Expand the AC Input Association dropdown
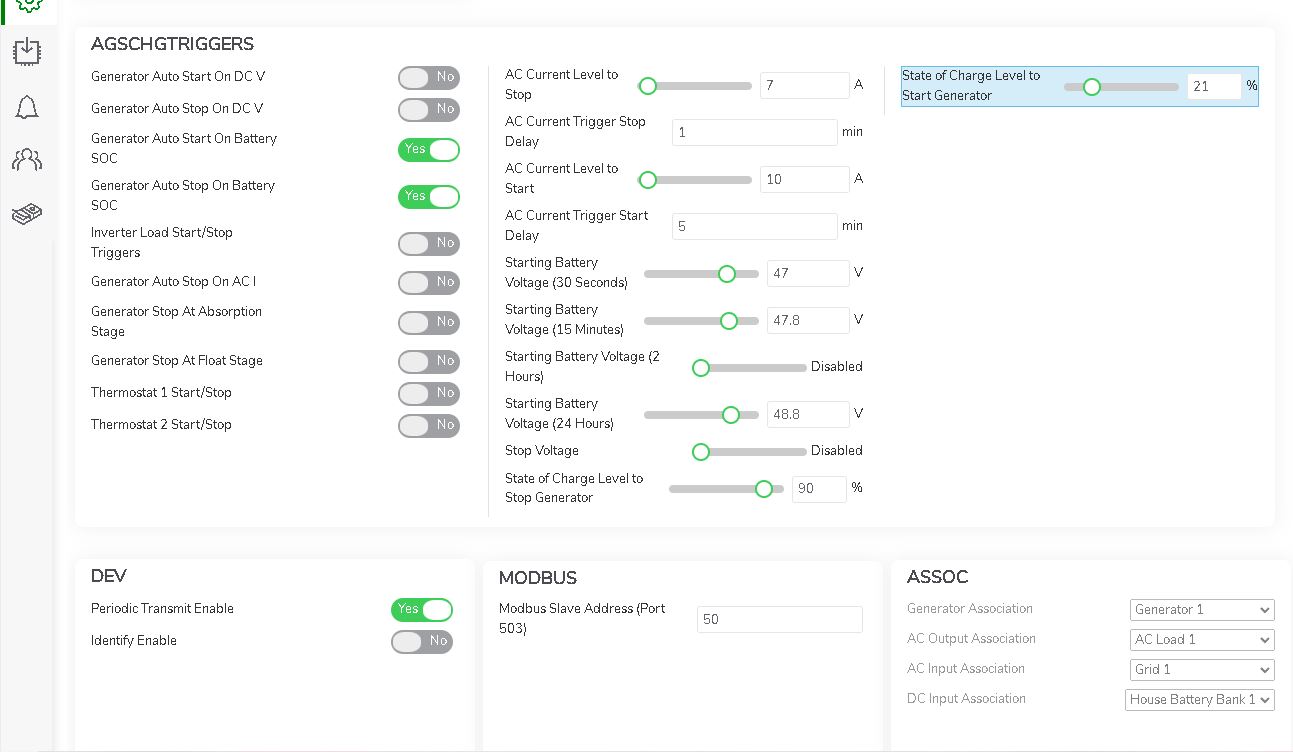 click(x=1202, y=670)
